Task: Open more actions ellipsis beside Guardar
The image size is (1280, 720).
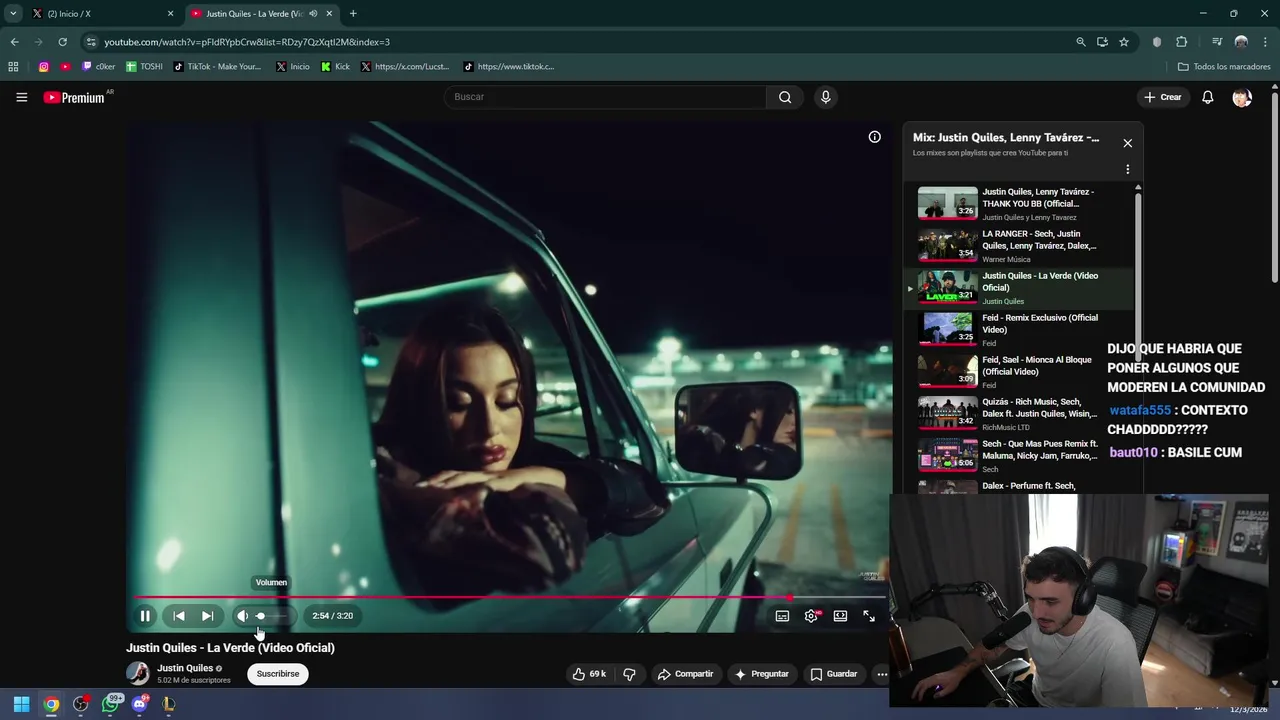Action: (882, 674)
